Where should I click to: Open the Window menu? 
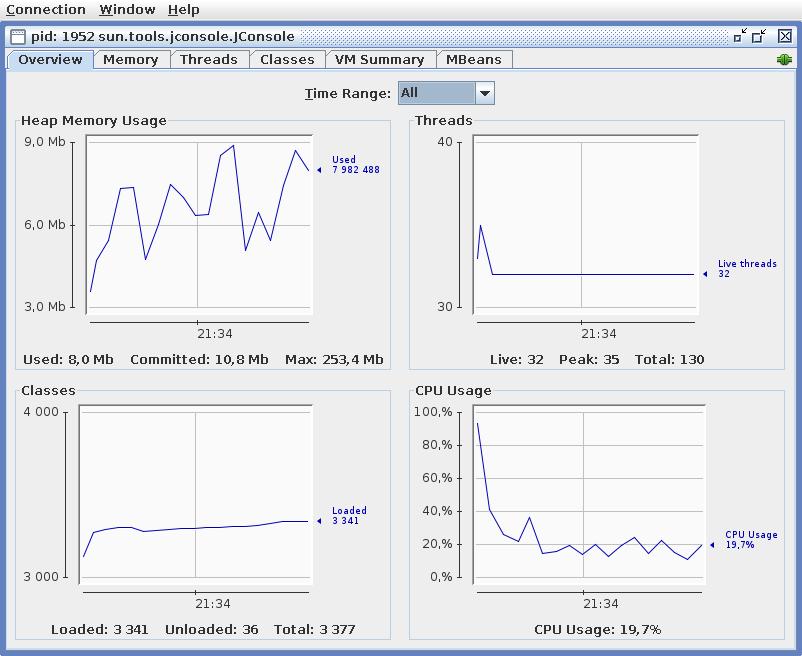(127, 10)
